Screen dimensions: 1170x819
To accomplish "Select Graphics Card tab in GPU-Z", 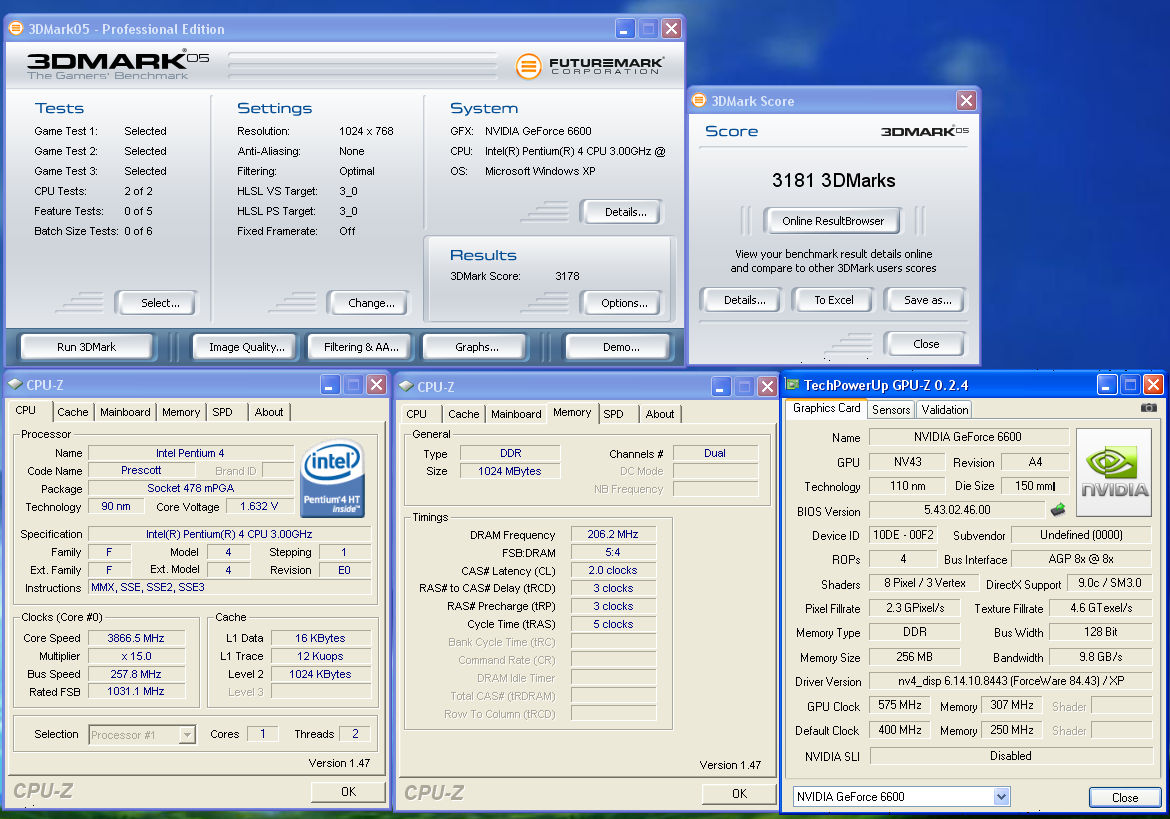I will pos(827,408).
